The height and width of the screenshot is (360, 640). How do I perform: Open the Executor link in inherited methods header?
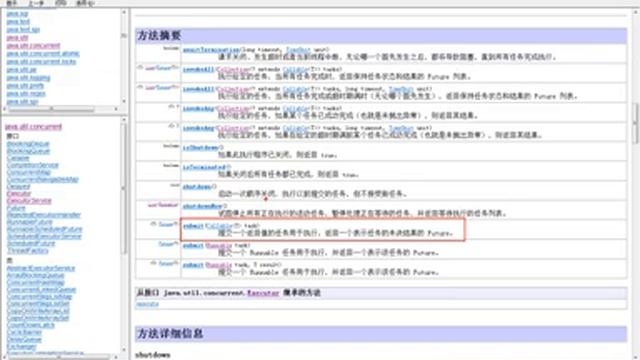[263, 293]
